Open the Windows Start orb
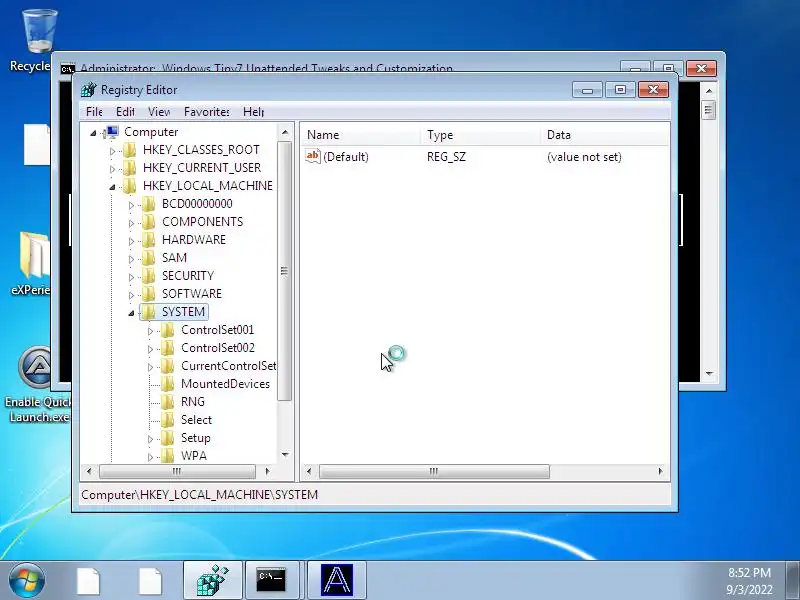This screenshot has width=800, height=600. (26, 580)
